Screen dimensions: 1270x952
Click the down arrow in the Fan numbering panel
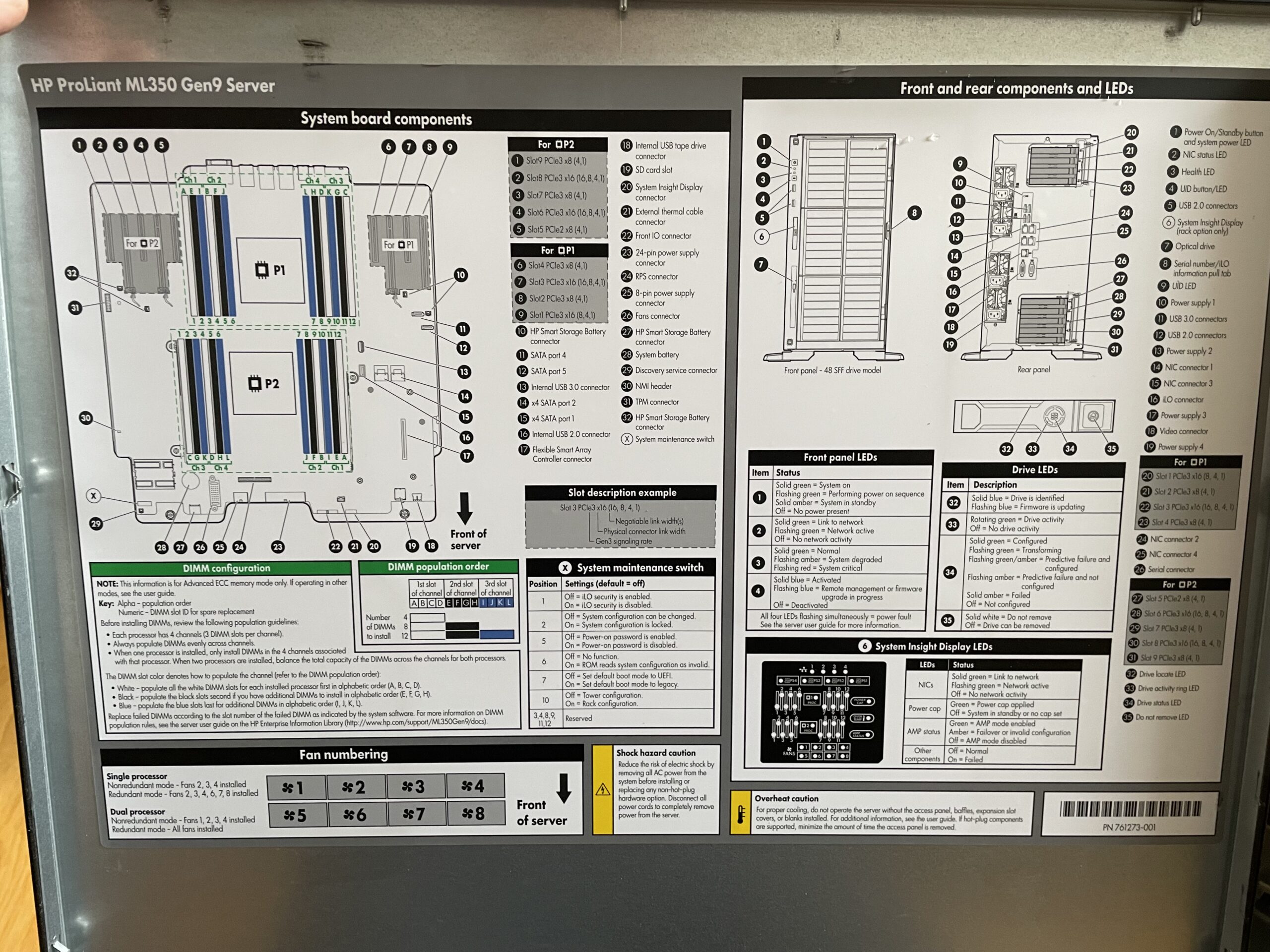565,788
